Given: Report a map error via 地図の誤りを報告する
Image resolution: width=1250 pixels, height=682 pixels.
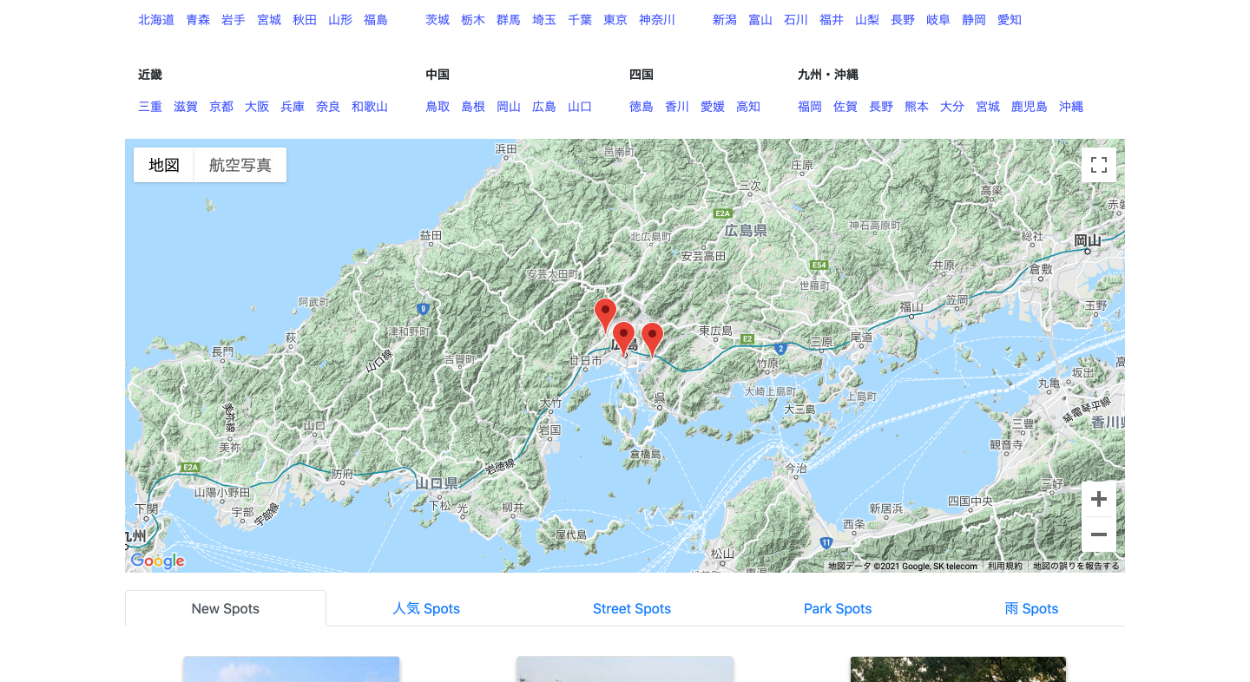Looking at the screenshot, I should coord(1076,566).
